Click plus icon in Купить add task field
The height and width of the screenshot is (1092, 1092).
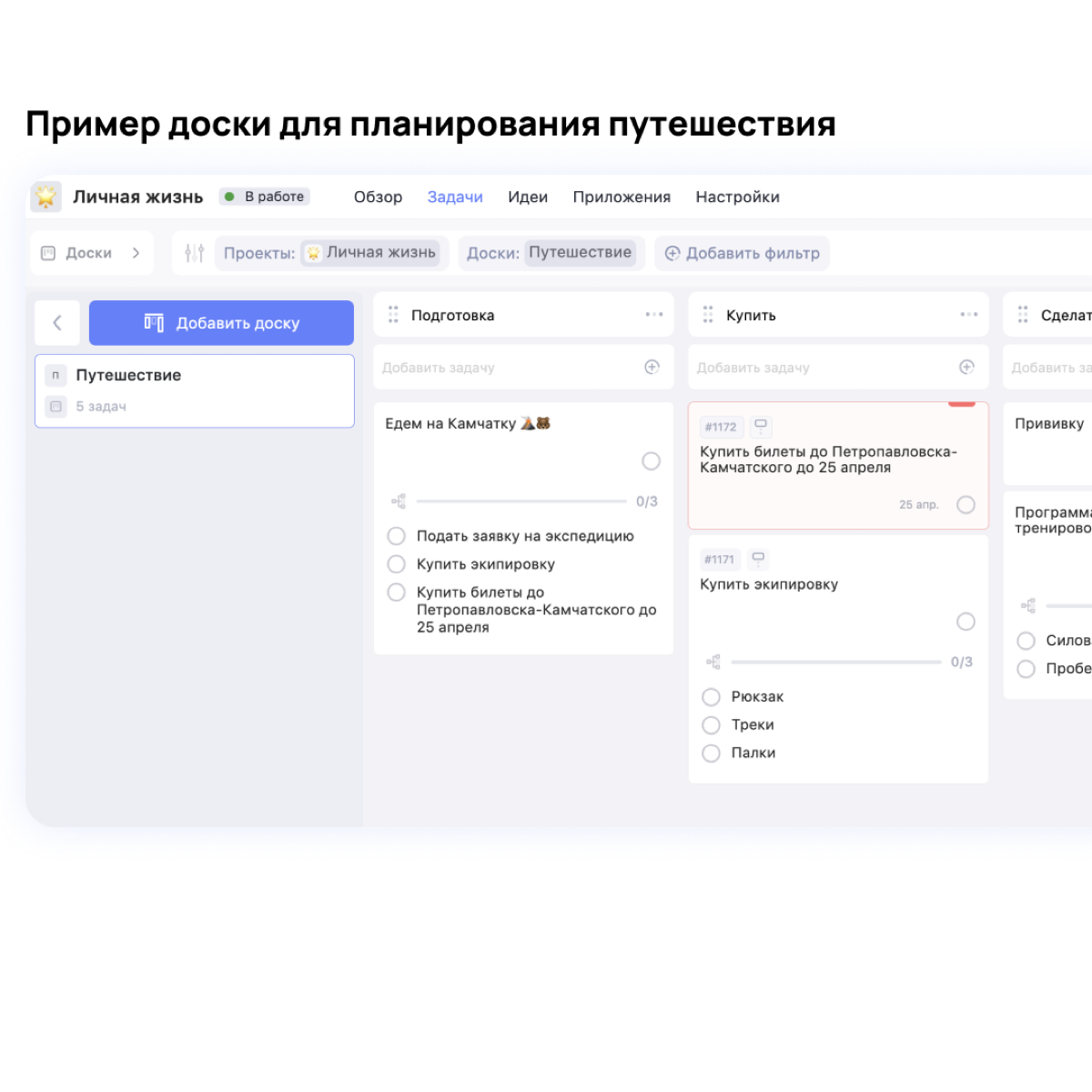966,367
